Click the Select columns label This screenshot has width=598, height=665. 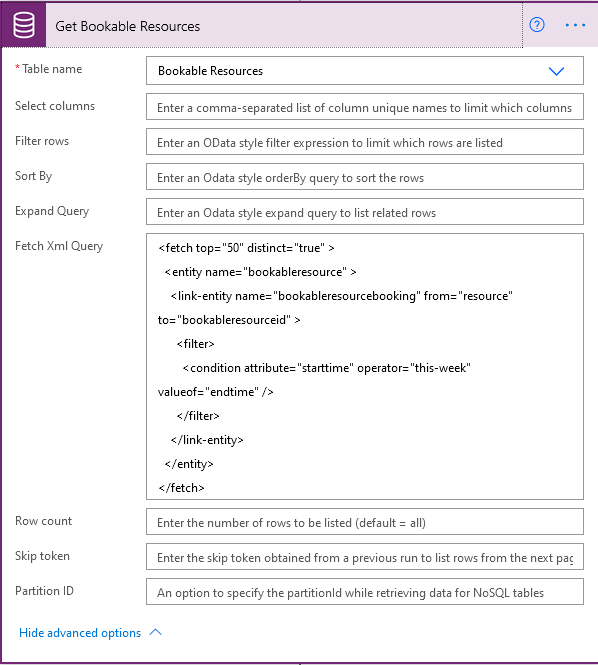tap(55, 106)
